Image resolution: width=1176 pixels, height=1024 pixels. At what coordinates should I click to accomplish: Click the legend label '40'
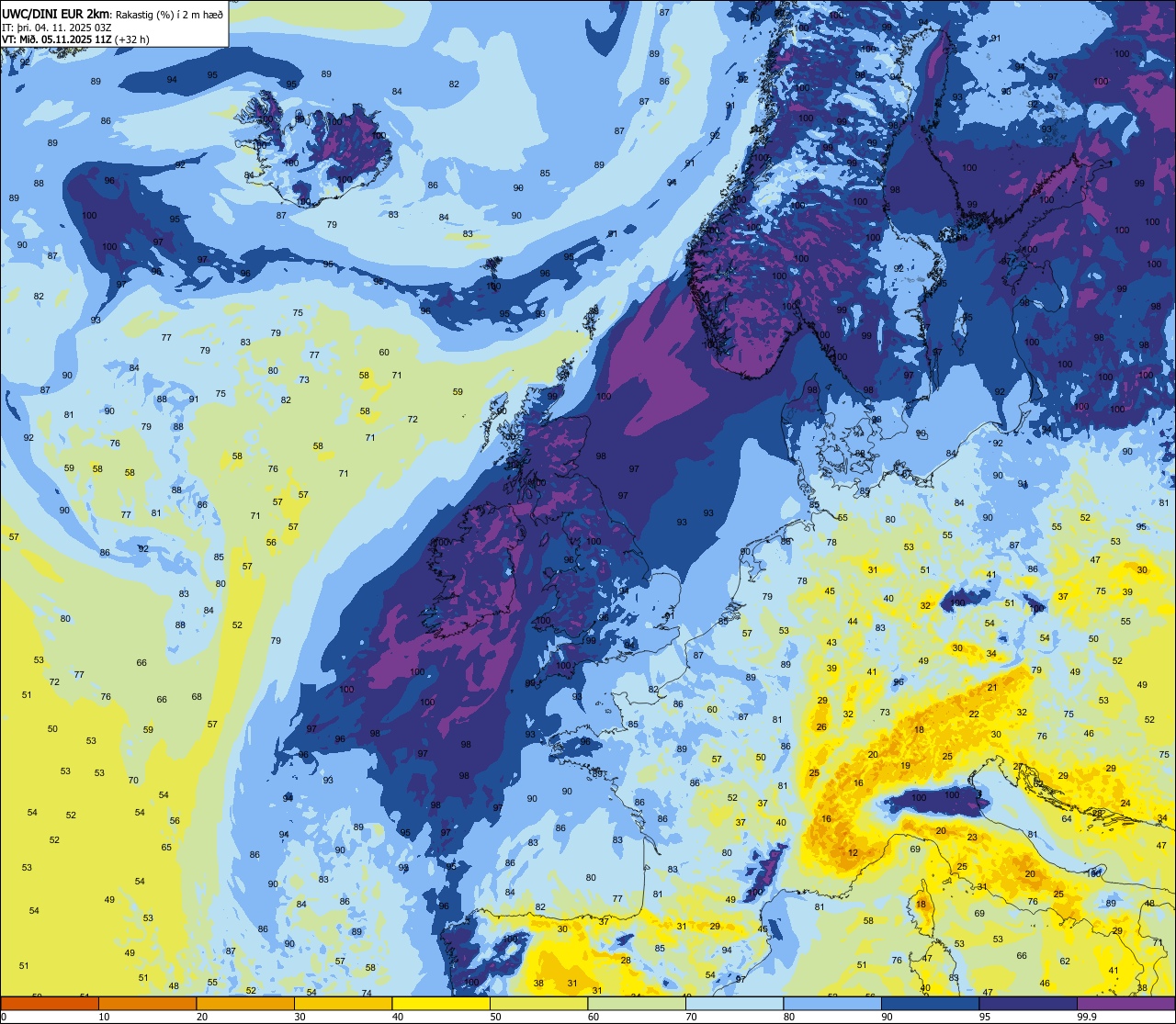[x=397, y=1017]
